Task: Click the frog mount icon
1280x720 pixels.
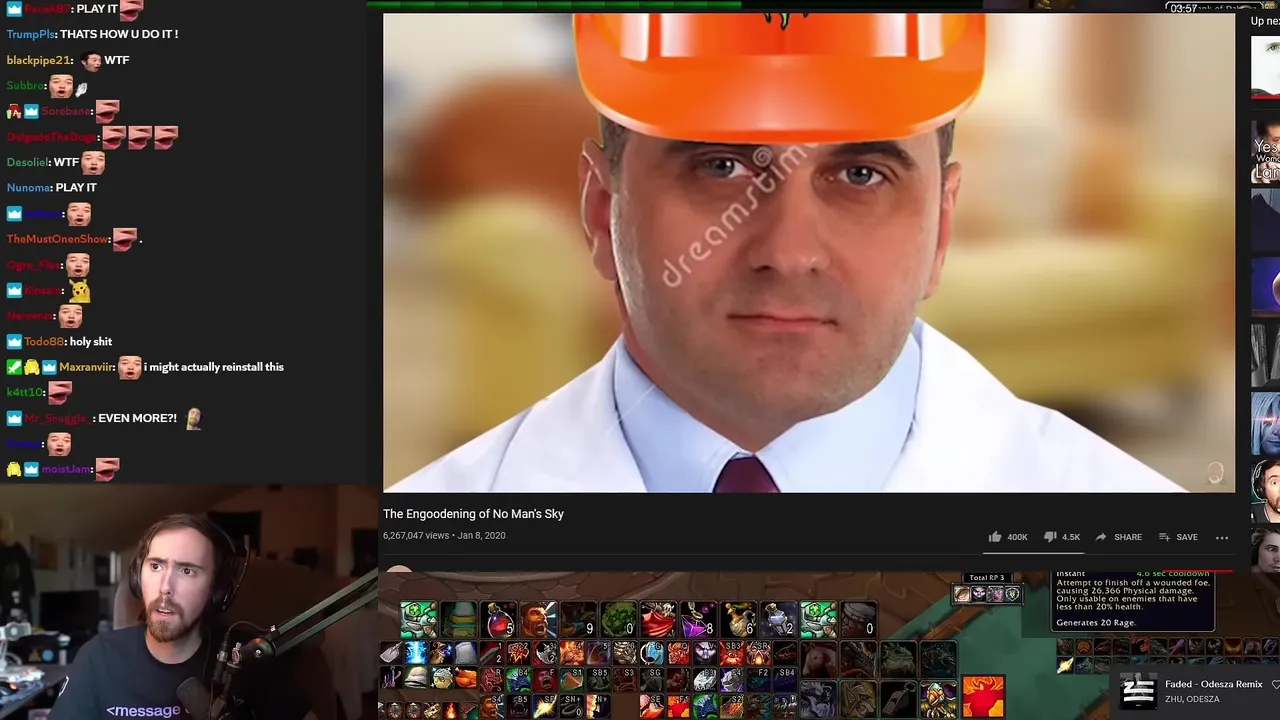Action: [x=897, y=659]
